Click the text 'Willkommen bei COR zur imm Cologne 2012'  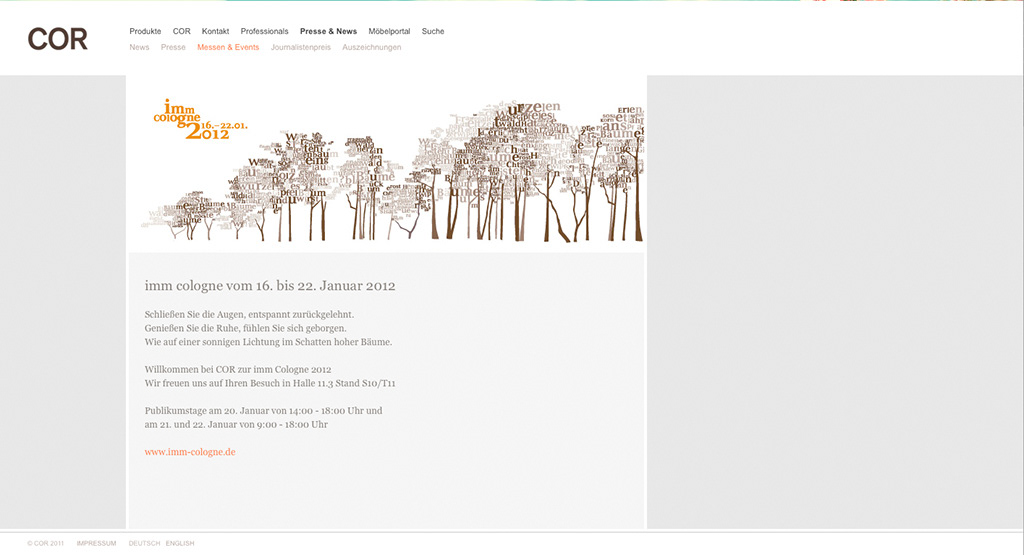(x=238, y=370)
